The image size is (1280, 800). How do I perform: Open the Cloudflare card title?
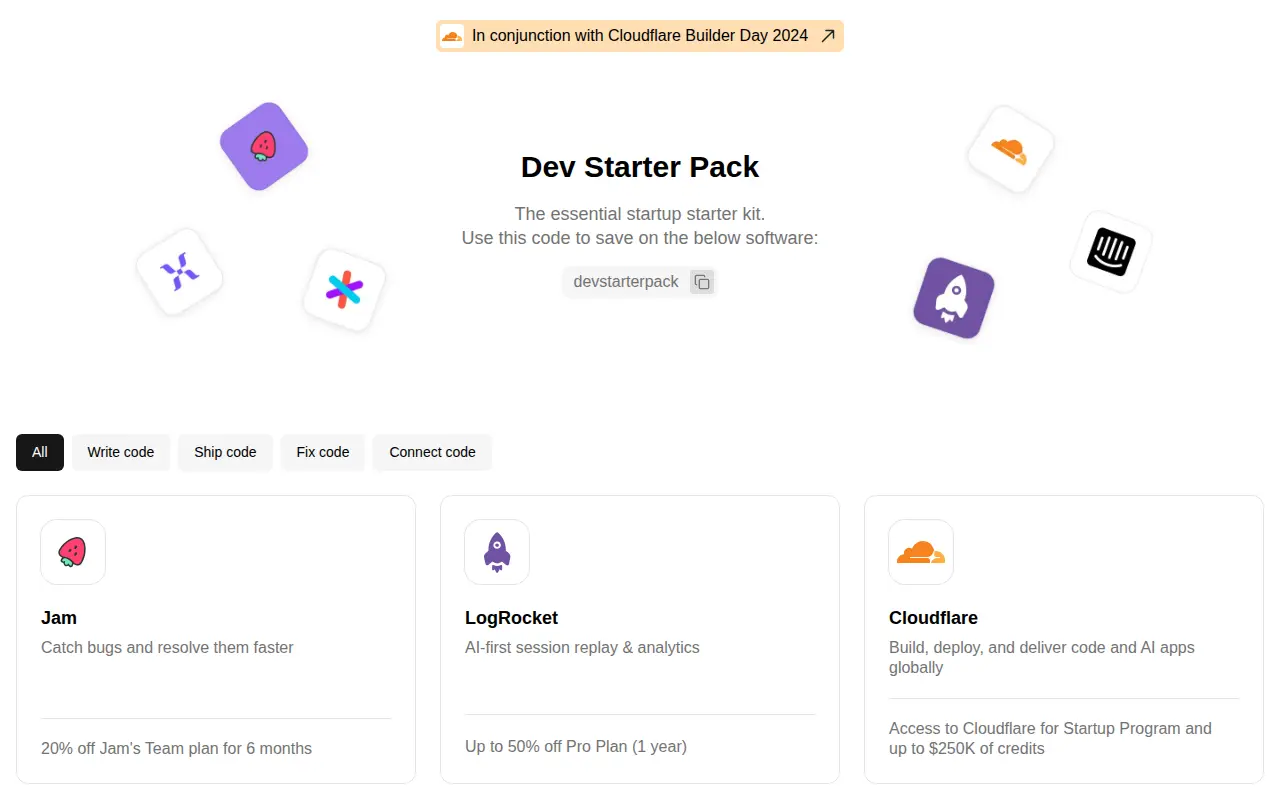[x=933, y=618]
